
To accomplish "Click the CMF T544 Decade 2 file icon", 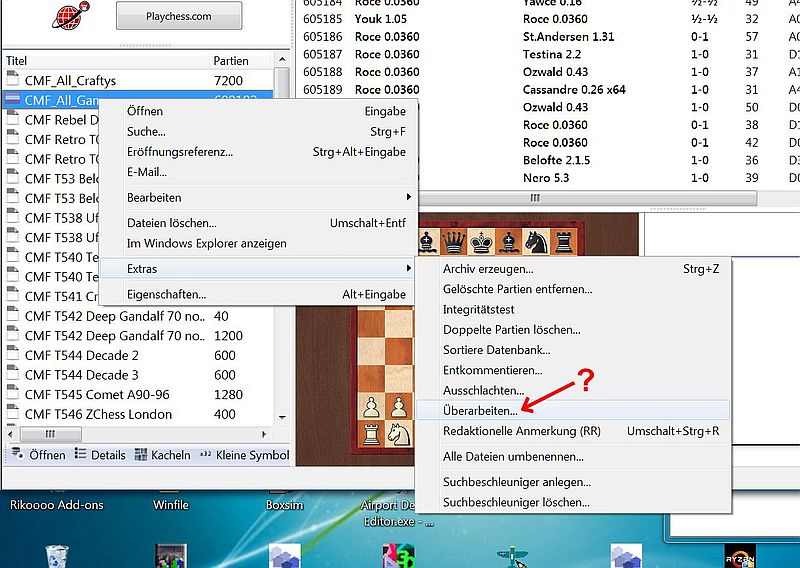I will coord(12,356).
